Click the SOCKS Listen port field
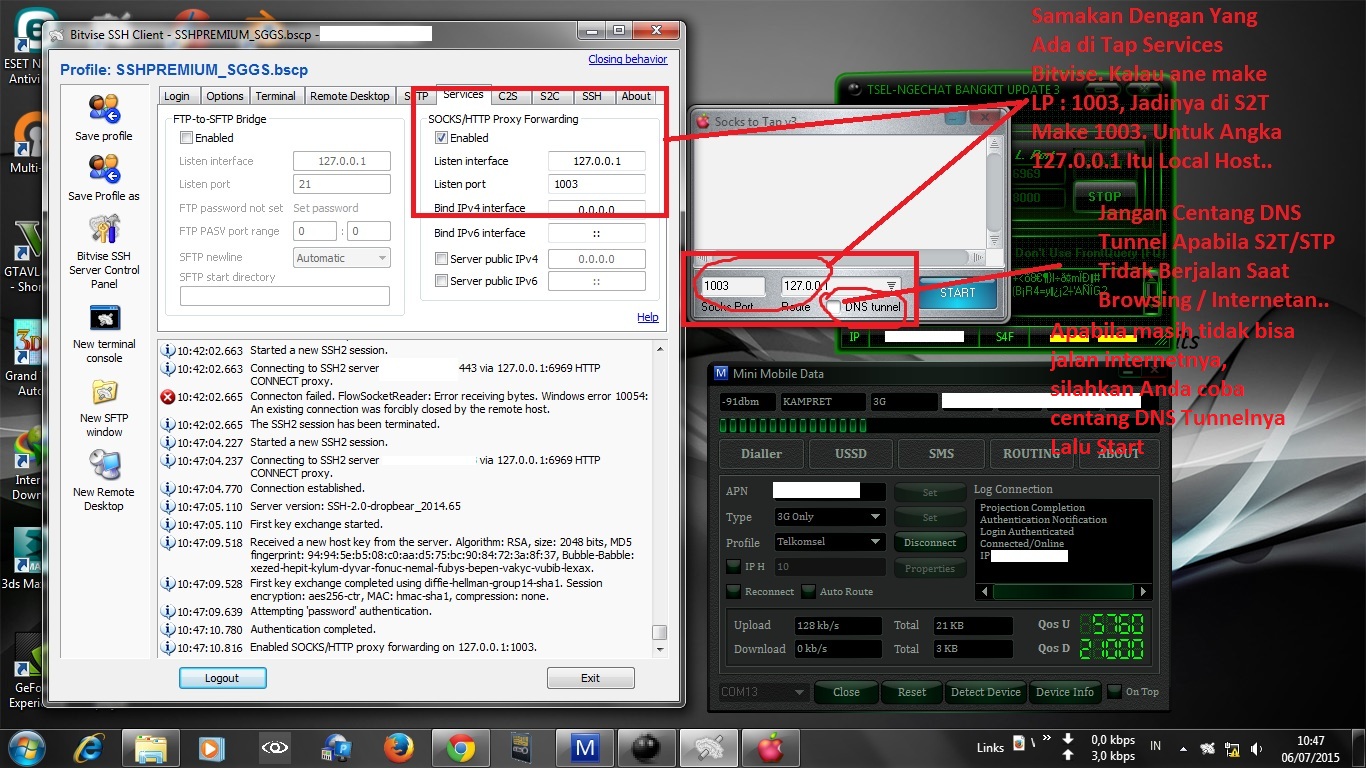Image resolution: width=1366 pixels, height=768 pixels. (x=597, y=184)
